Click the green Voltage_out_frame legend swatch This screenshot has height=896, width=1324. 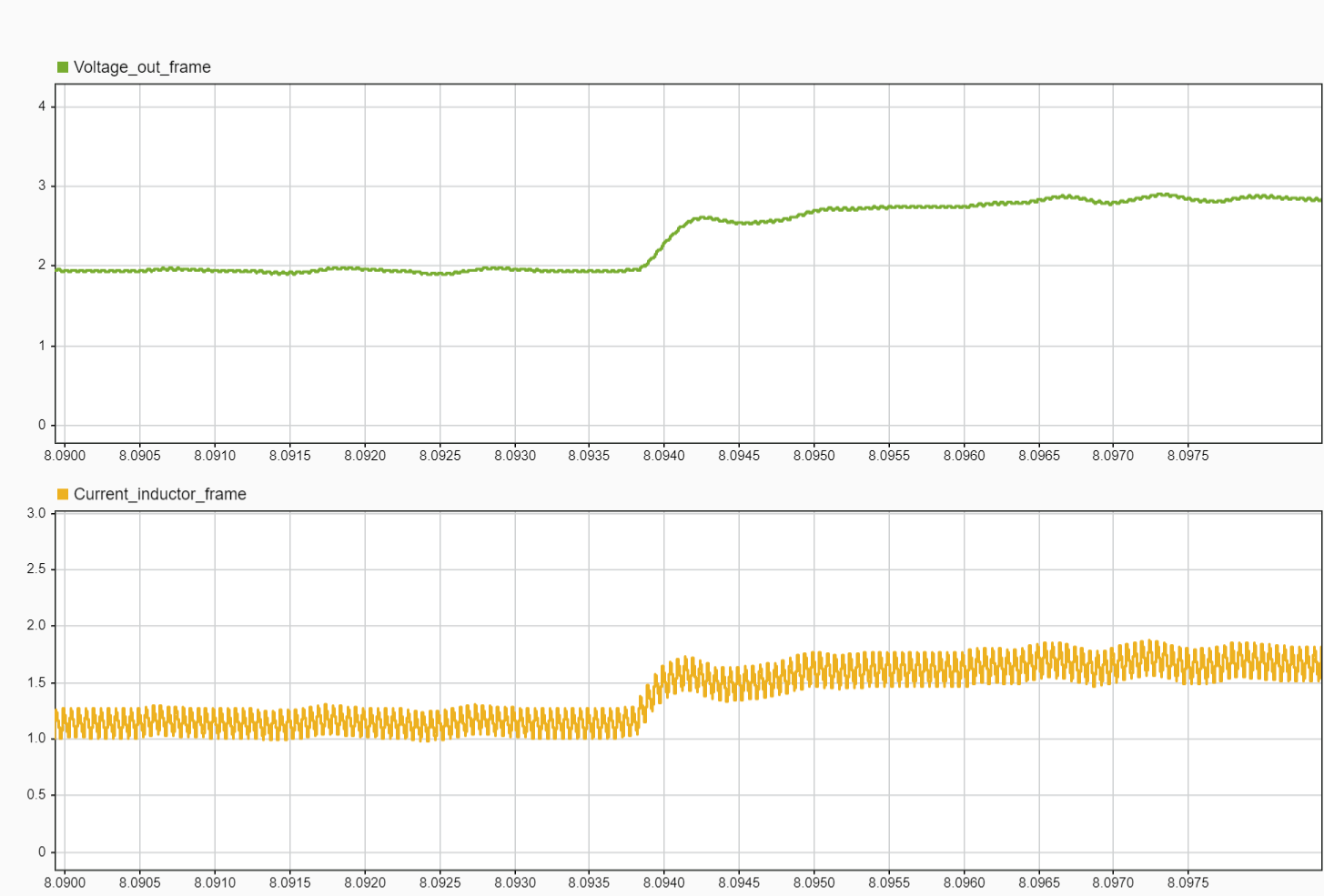pos(63,67)
